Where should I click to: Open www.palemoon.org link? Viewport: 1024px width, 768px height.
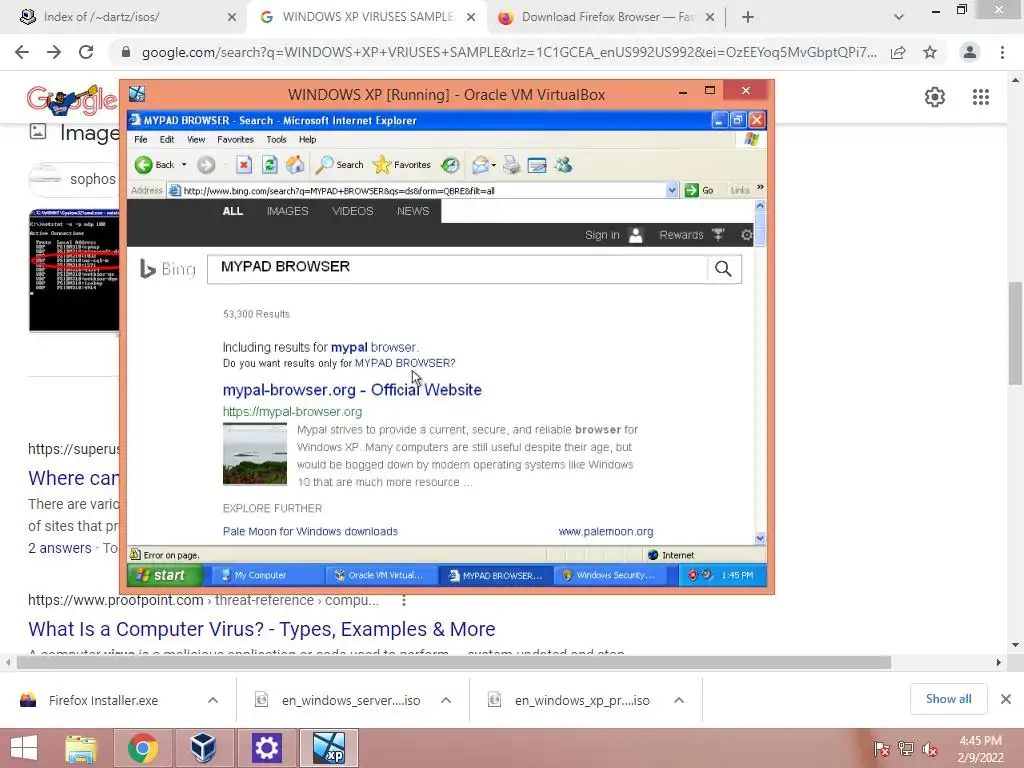(x=605, y=532)
